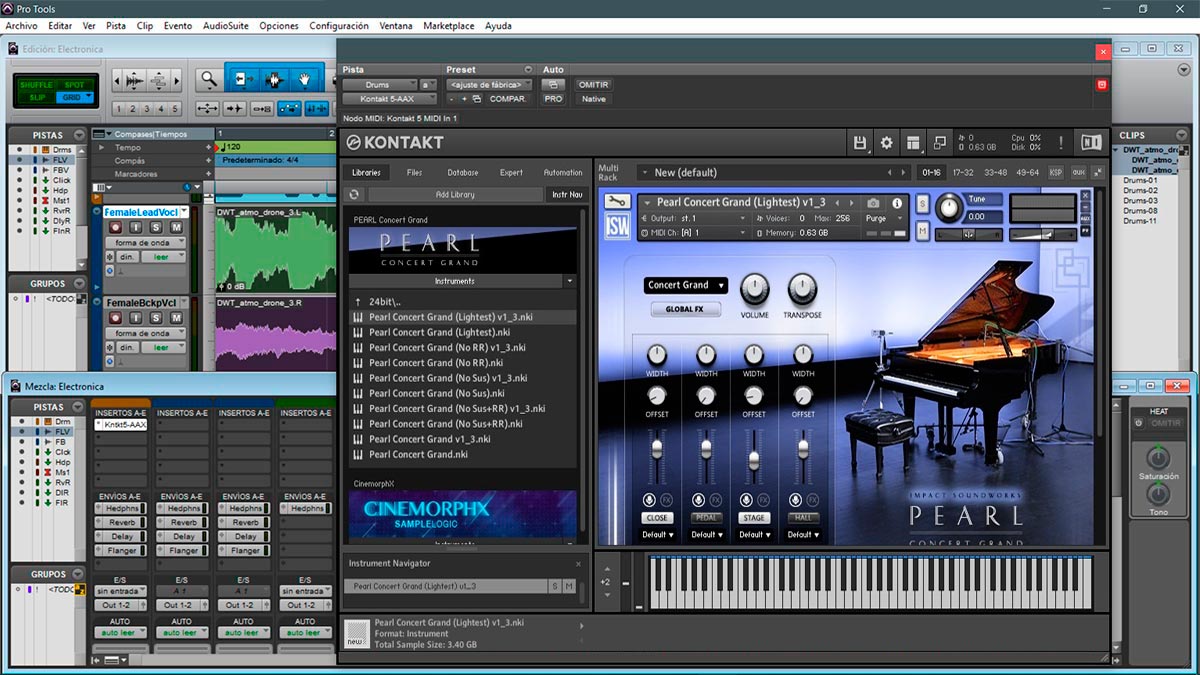
Task: Click the CLOSE channel volume fader
Action: 657,449
